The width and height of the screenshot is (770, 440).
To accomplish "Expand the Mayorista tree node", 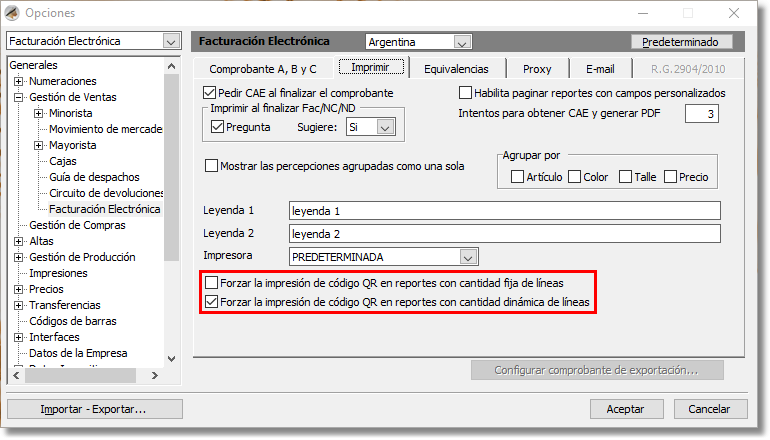I will coord(38,145).
